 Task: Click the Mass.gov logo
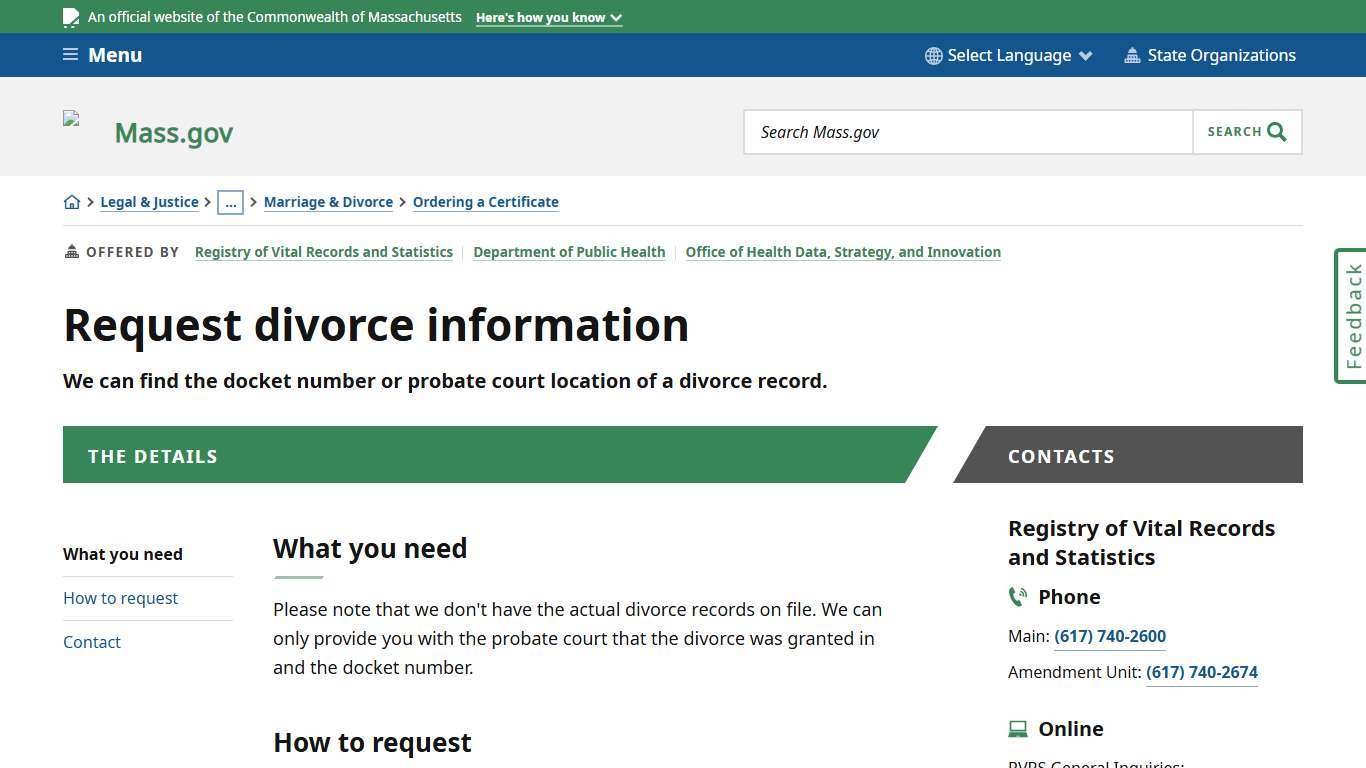coord(173,132)
